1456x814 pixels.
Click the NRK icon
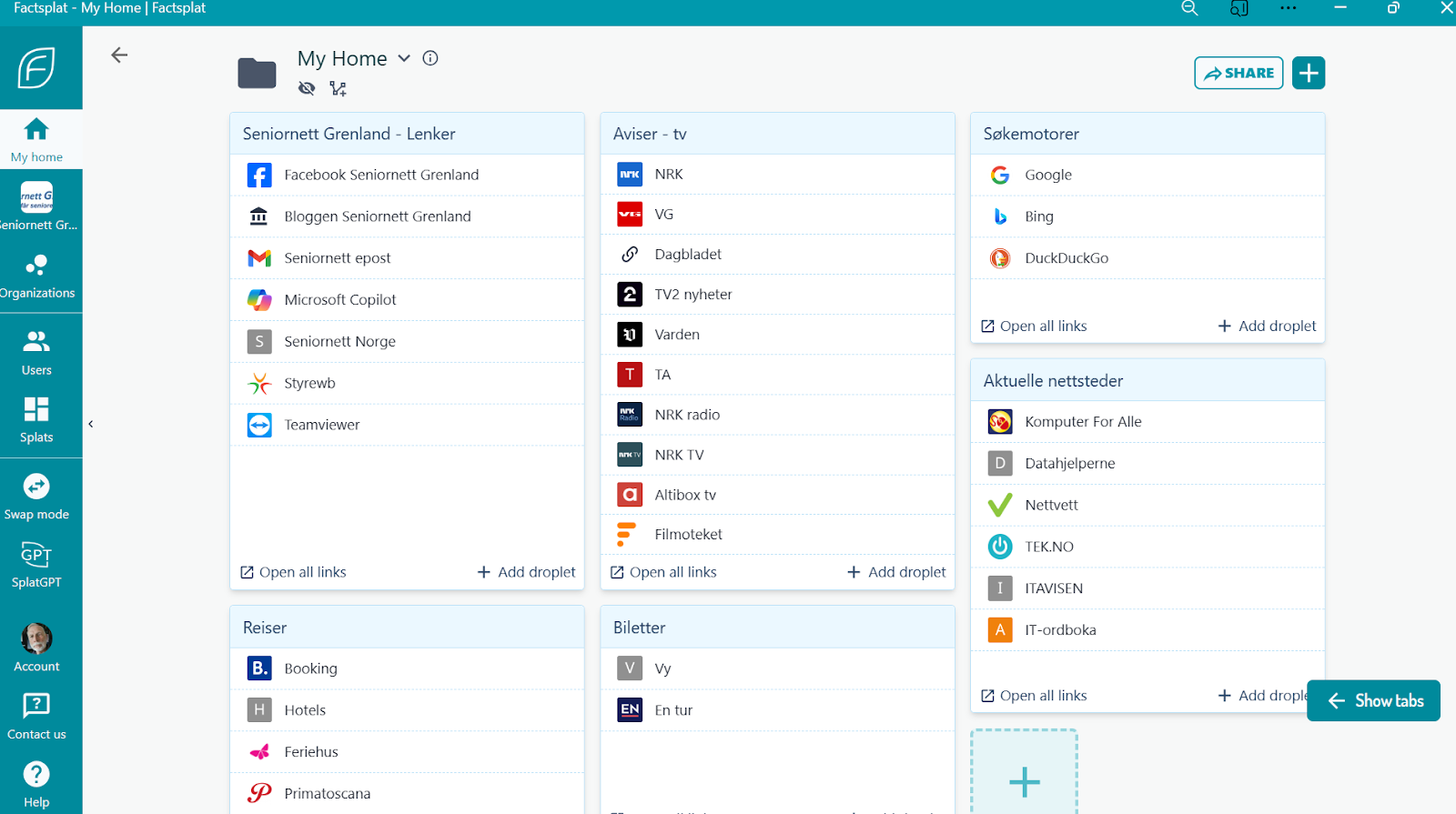click(630, 174)
